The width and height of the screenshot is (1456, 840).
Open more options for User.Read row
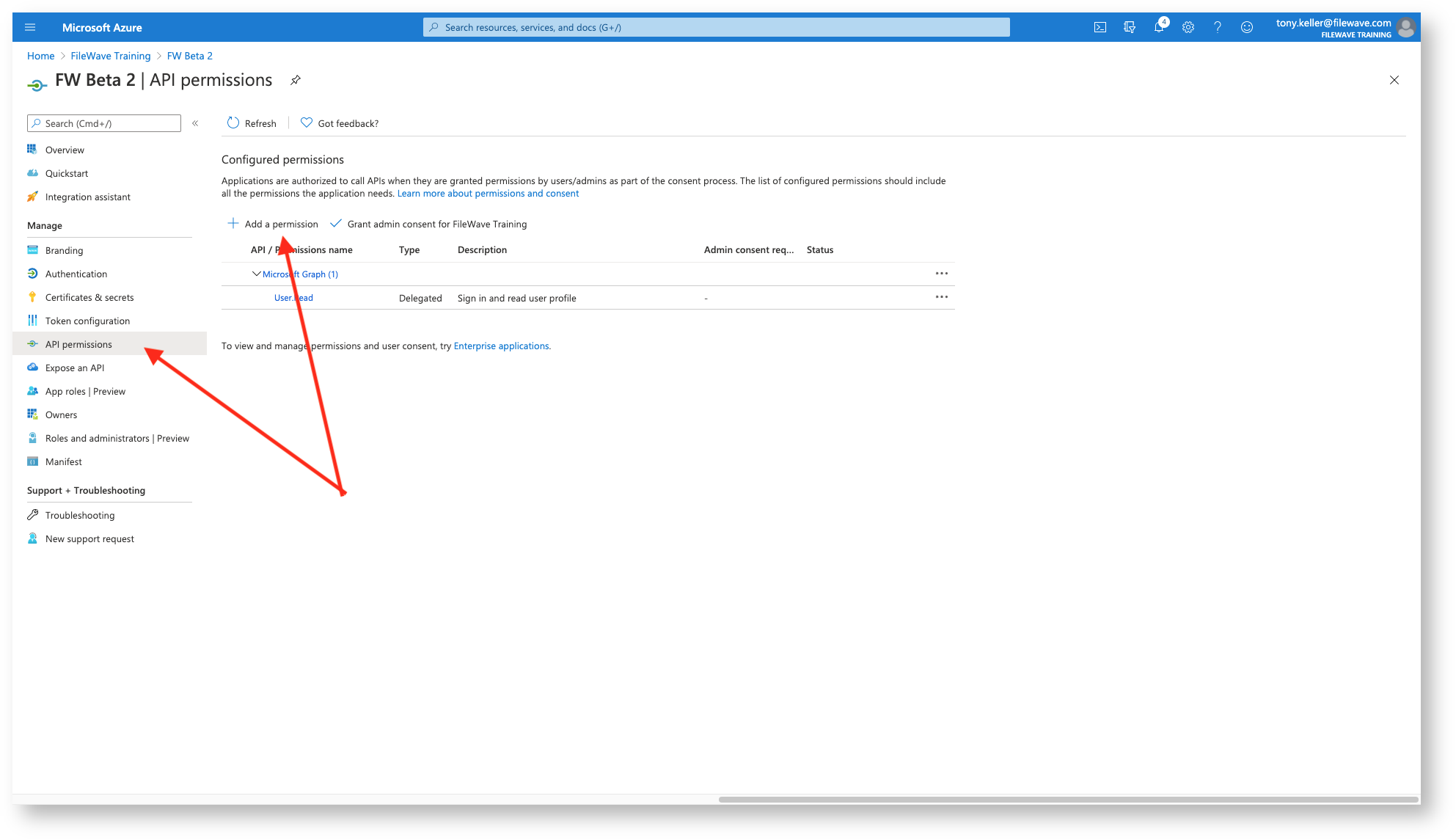(x=942, y=297)
